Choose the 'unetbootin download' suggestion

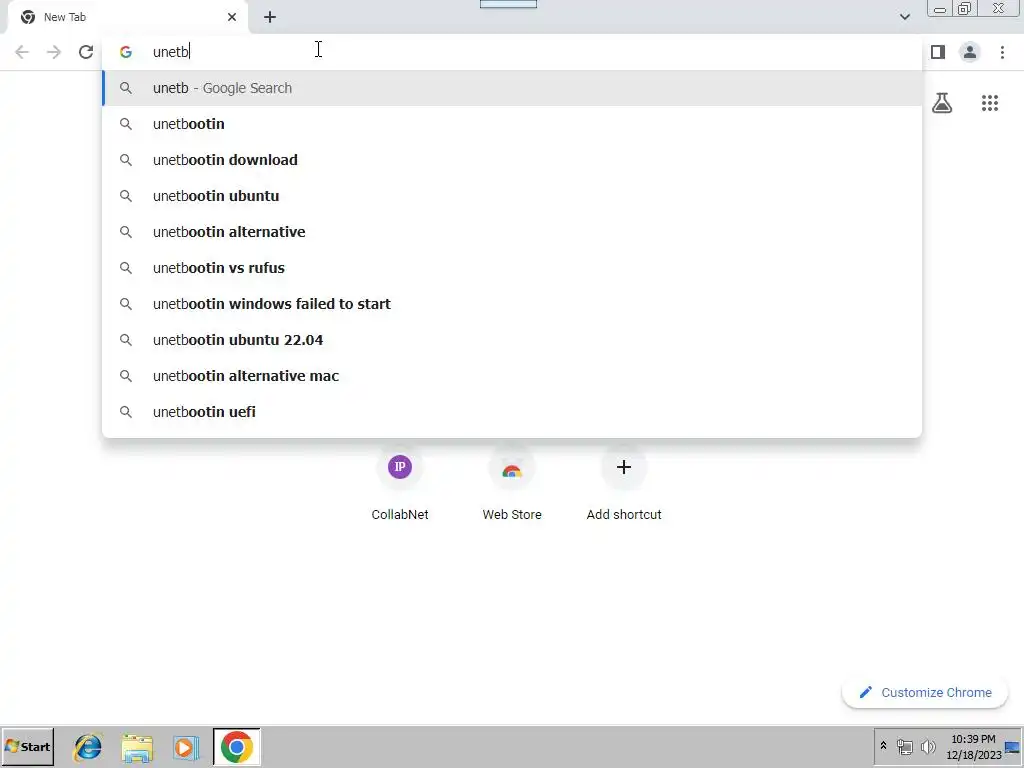(513, 160)
